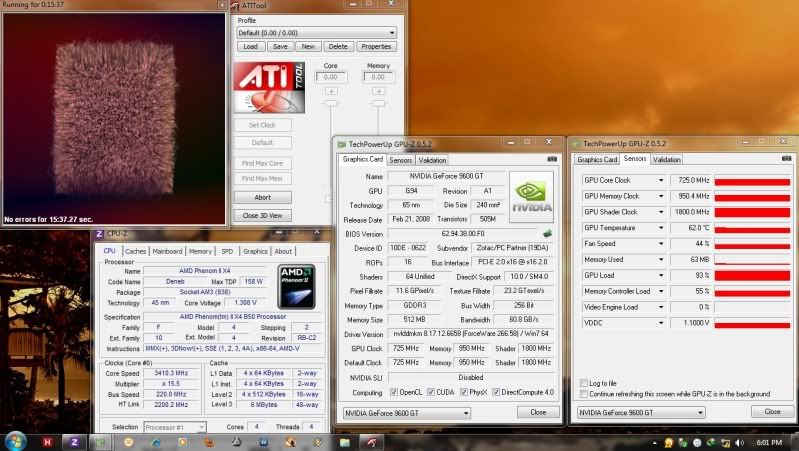Open the purple Z CPU-Z taskbar icon
Image resolution: width=799 pixels, height=451 pixels.
(74, 442)
